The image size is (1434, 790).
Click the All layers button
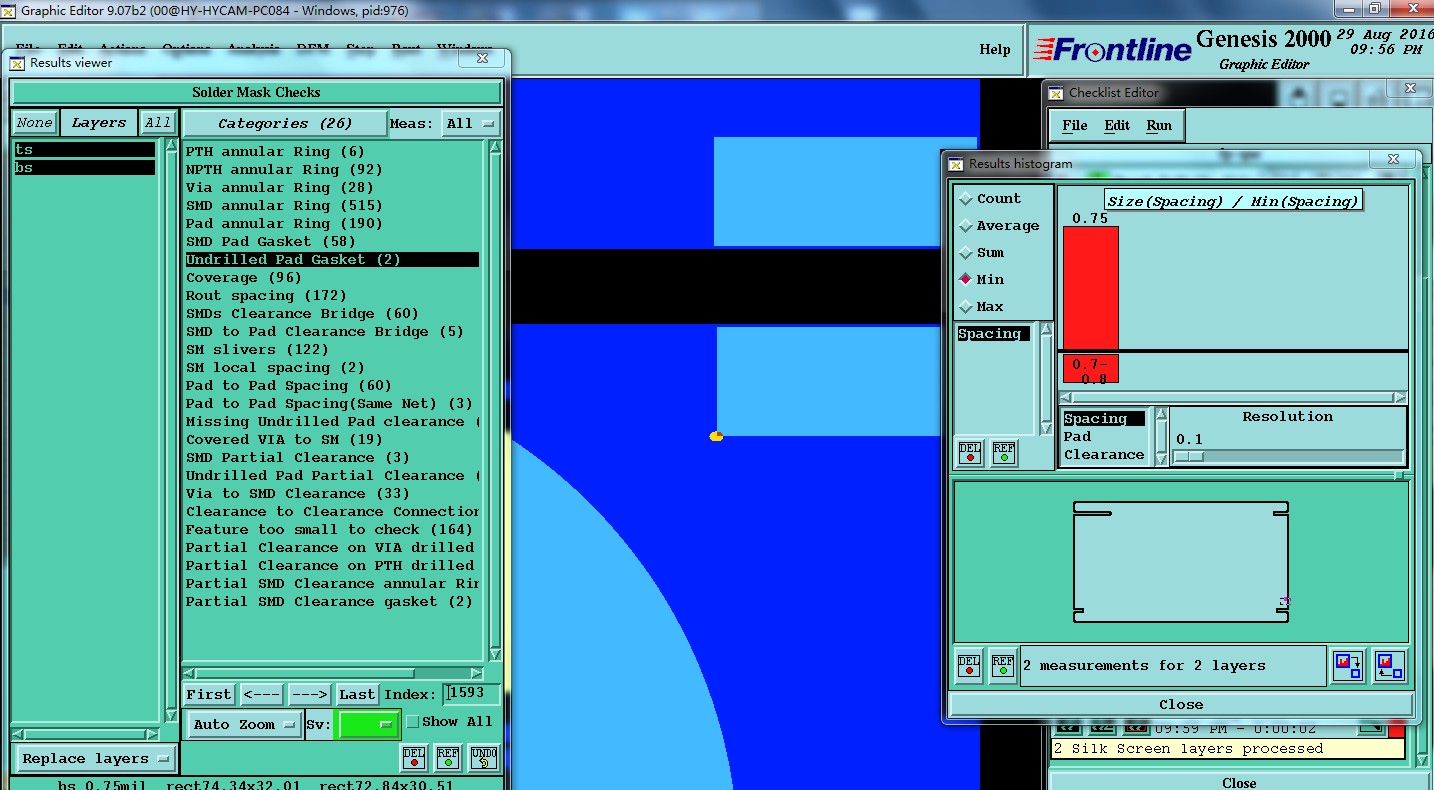(x=157, y=123)
